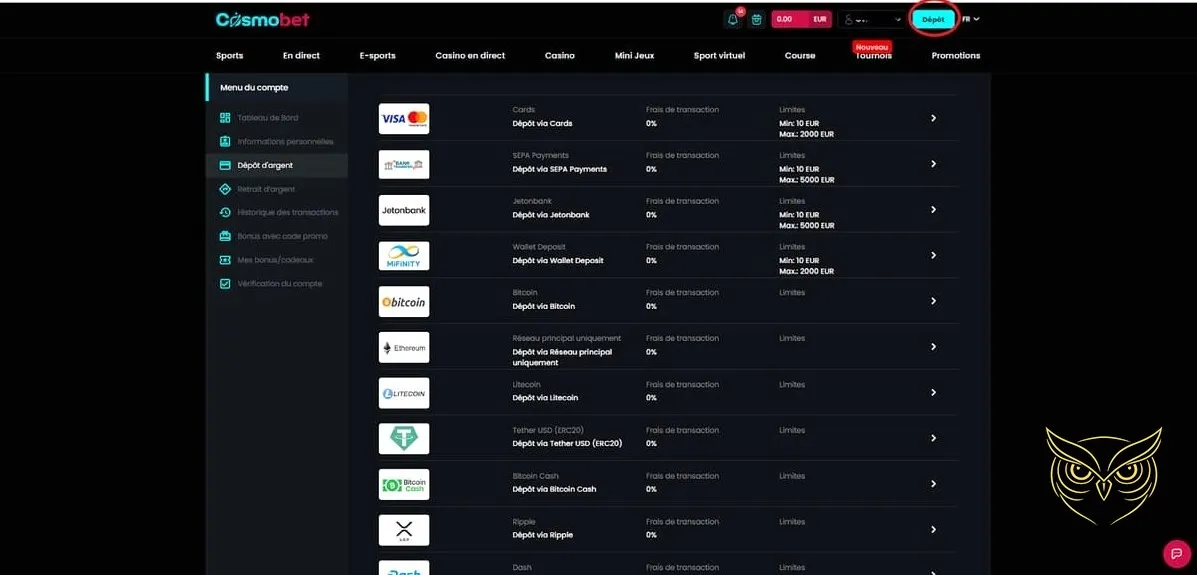The height and width of the screenshot is (575, 1197).
Task: Expand the Jetonbank row arrow
Action: pos(933,210)
